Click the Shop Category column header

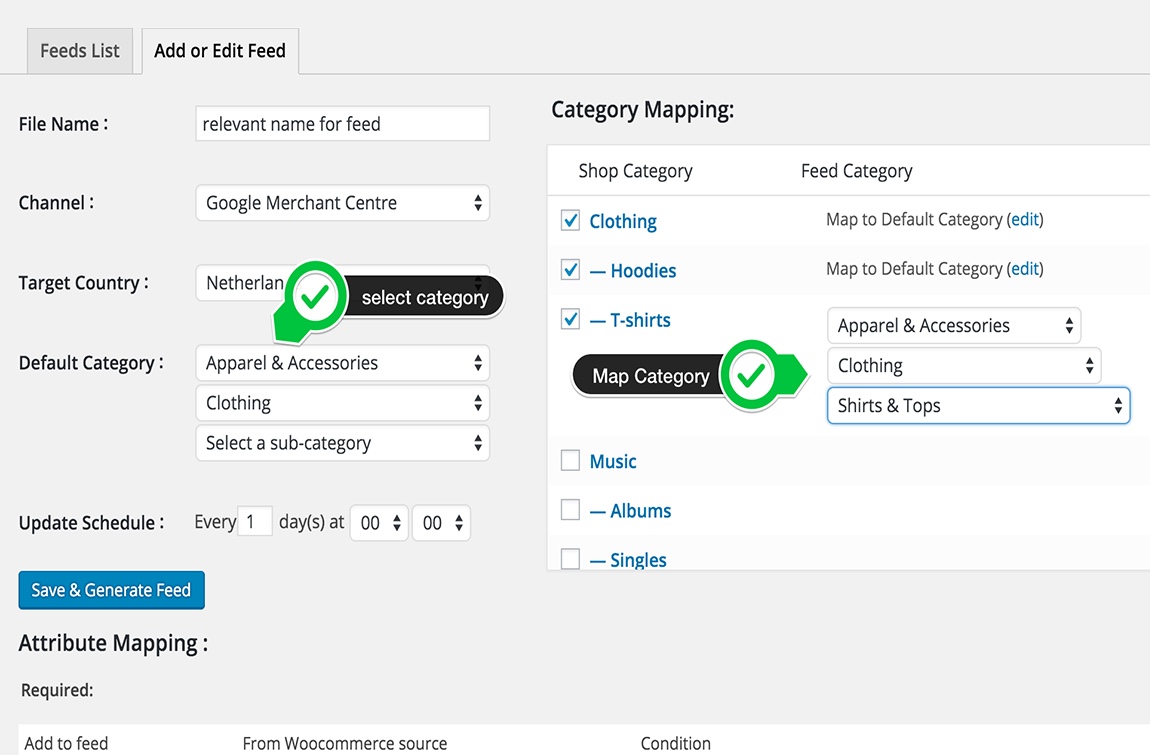pos(635,171)
